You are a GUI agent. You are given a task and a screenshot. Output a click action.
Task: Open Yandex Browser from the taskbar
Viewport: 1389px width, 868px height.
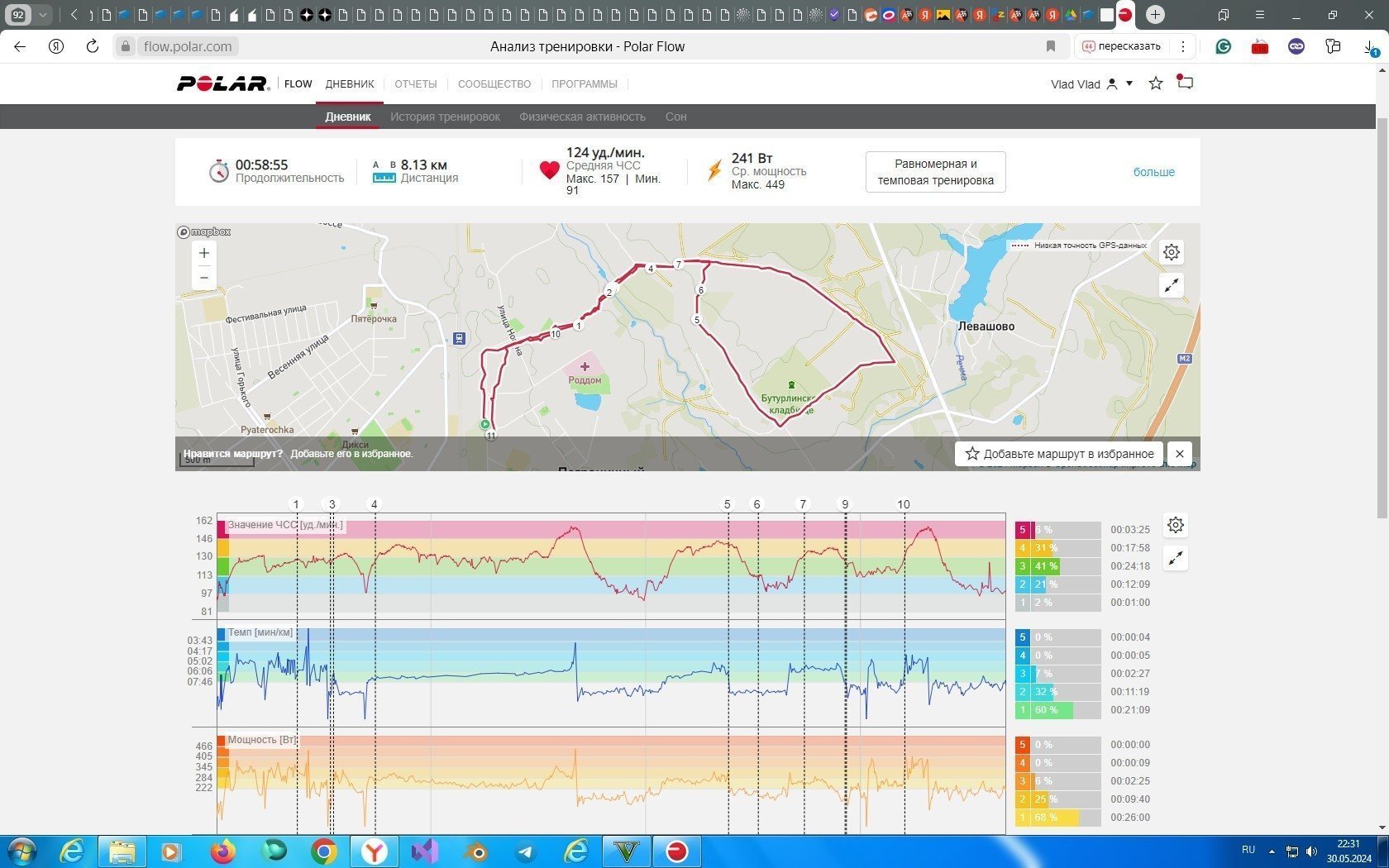tap(374, 851)
